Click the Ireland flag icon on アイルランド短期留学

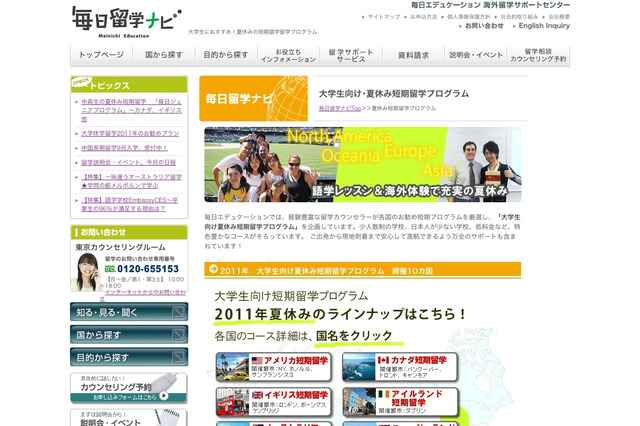[x=384, y=394]
